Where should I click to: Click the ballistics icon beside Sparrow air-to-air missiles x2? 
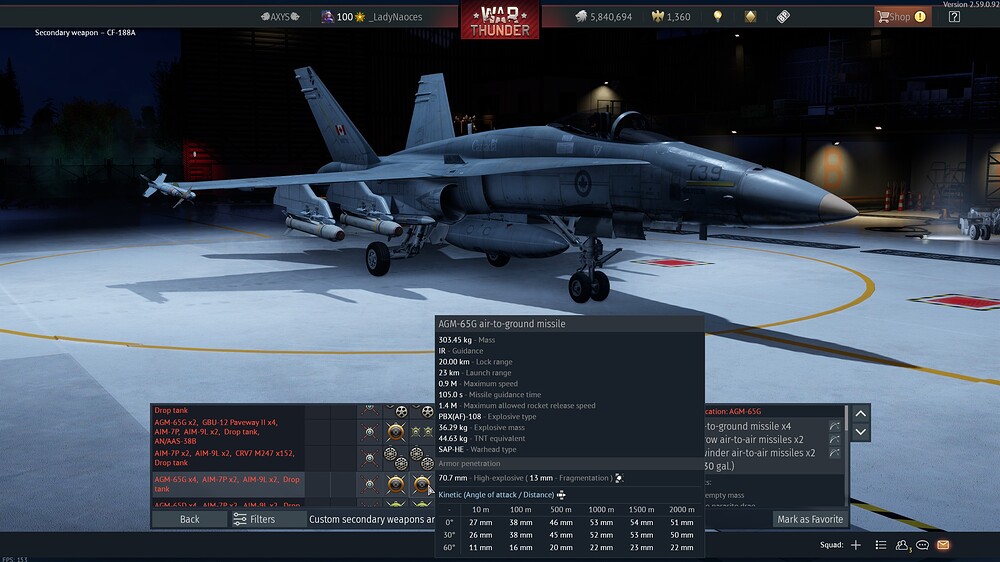pyautogui.click(x=834, y=440)
